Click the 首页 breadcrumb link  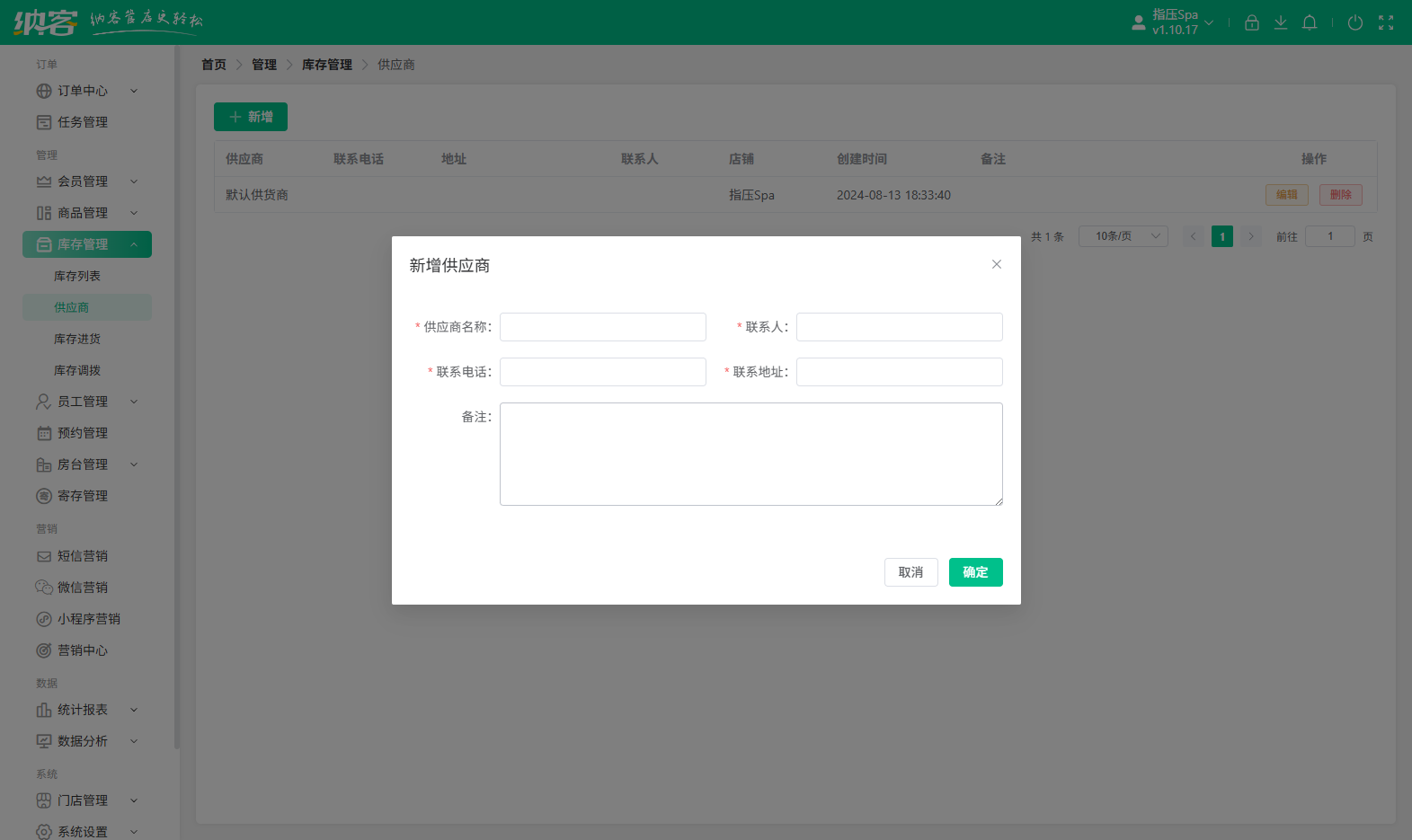(x=214, y=65)
